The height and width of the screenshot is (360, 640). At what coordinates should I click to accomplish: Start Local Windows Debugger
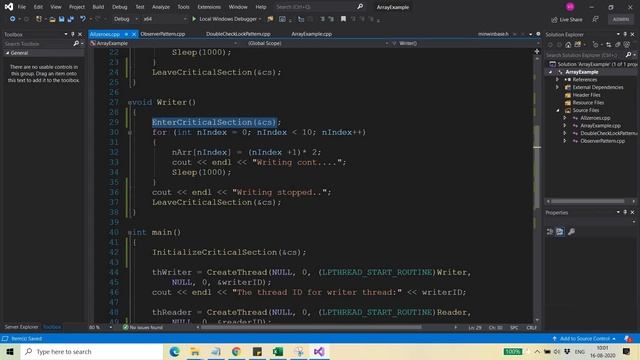[227, 19]
